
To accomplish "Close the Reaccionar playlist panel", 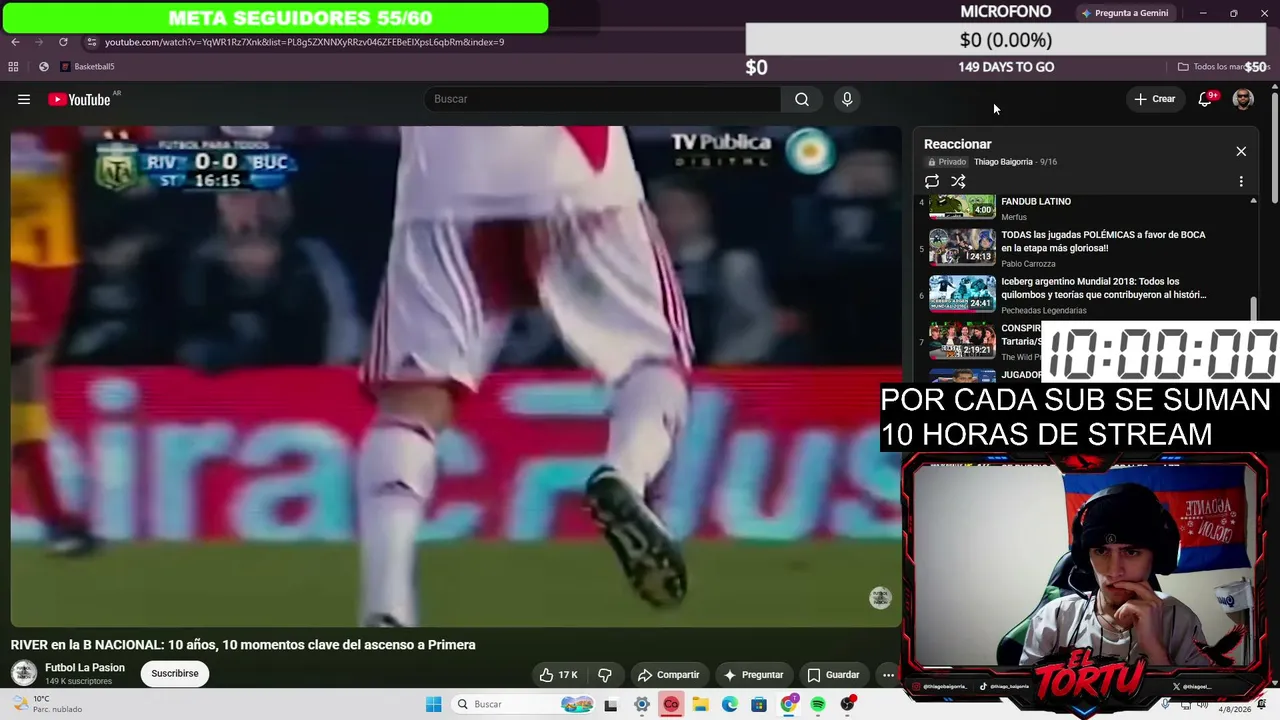I will 1241,151.
